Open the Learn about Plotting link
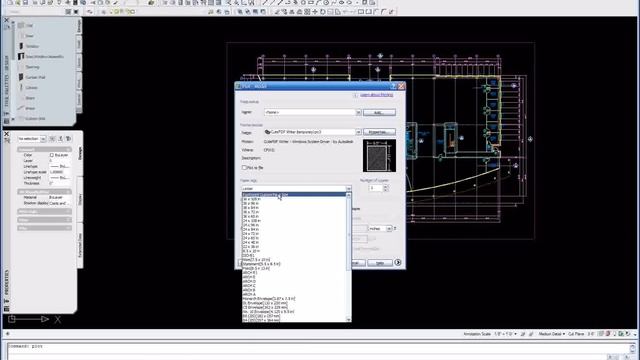This screenshot has height=360, width=640. (x=376, y=95)
